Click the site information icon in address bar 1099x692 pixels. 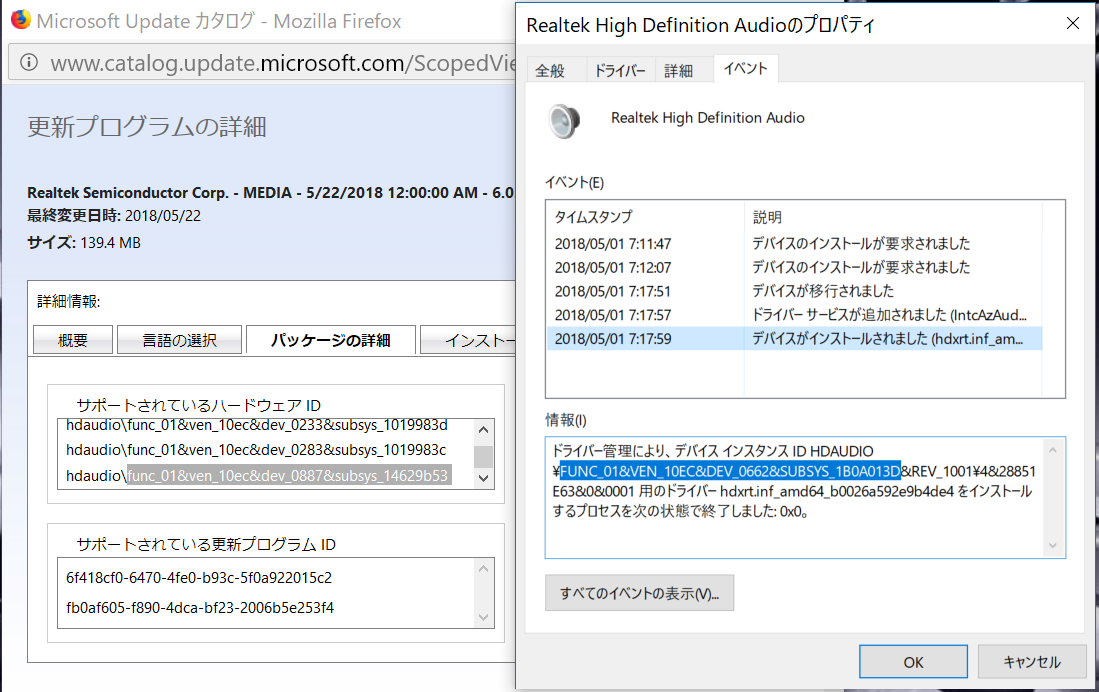[x=29, y=63]
